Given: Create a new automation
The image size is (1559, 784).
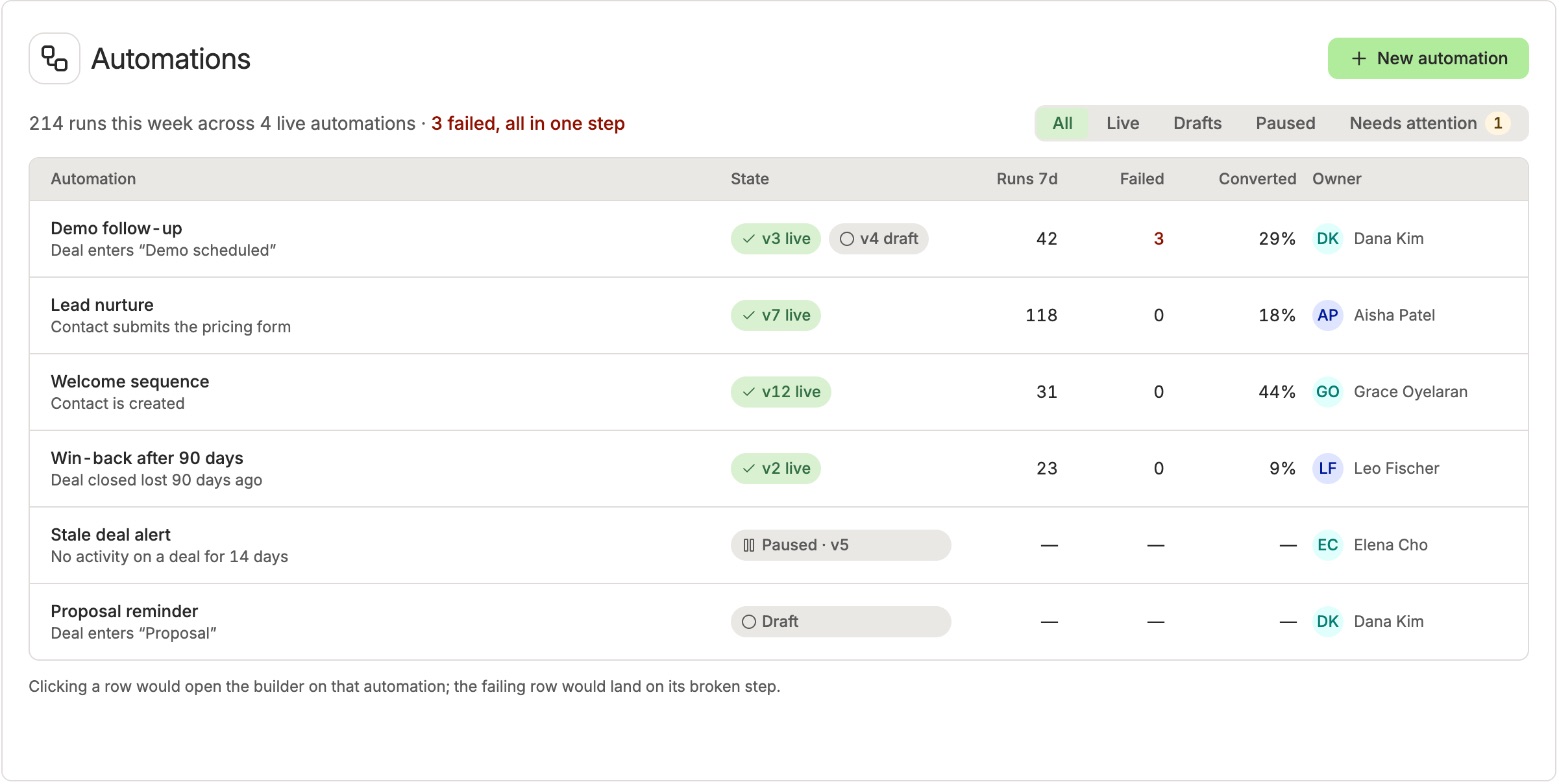Looking at the screenshot, I should [x=1428, y=58].
